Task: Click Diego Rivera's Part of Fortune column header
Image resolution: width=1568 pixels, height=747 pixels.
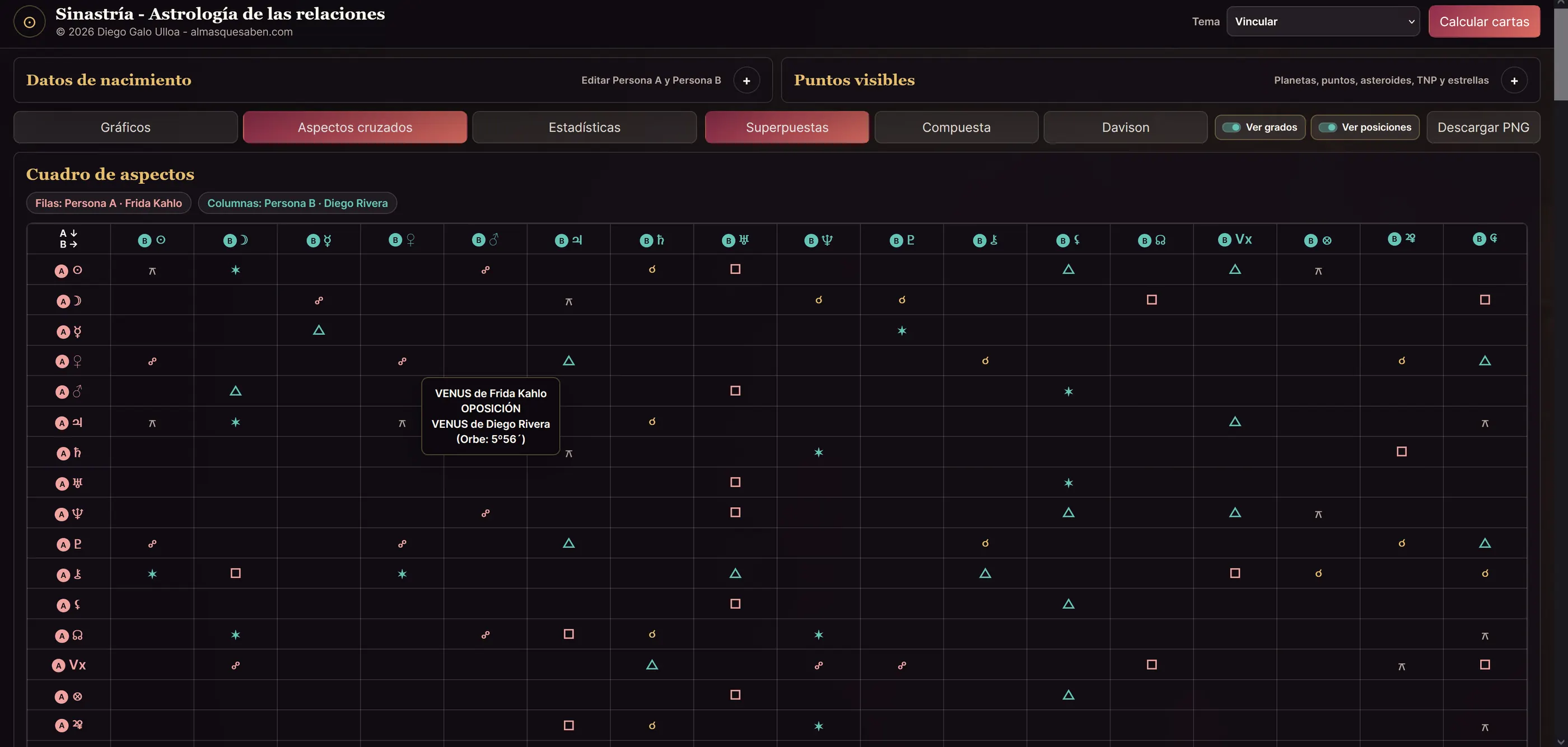Action: pyautogui.click(x=1318, y=239)
